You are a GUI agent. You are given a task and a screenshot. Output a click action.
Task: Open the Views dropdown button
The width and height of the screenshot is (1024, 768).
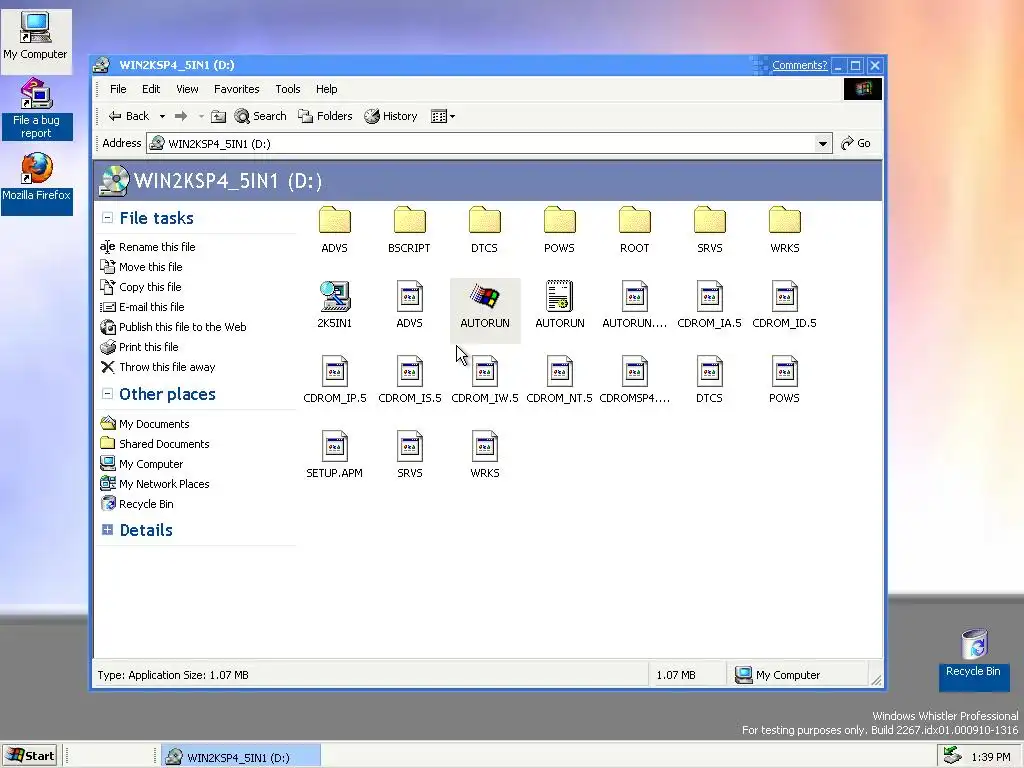click(443, 116)
